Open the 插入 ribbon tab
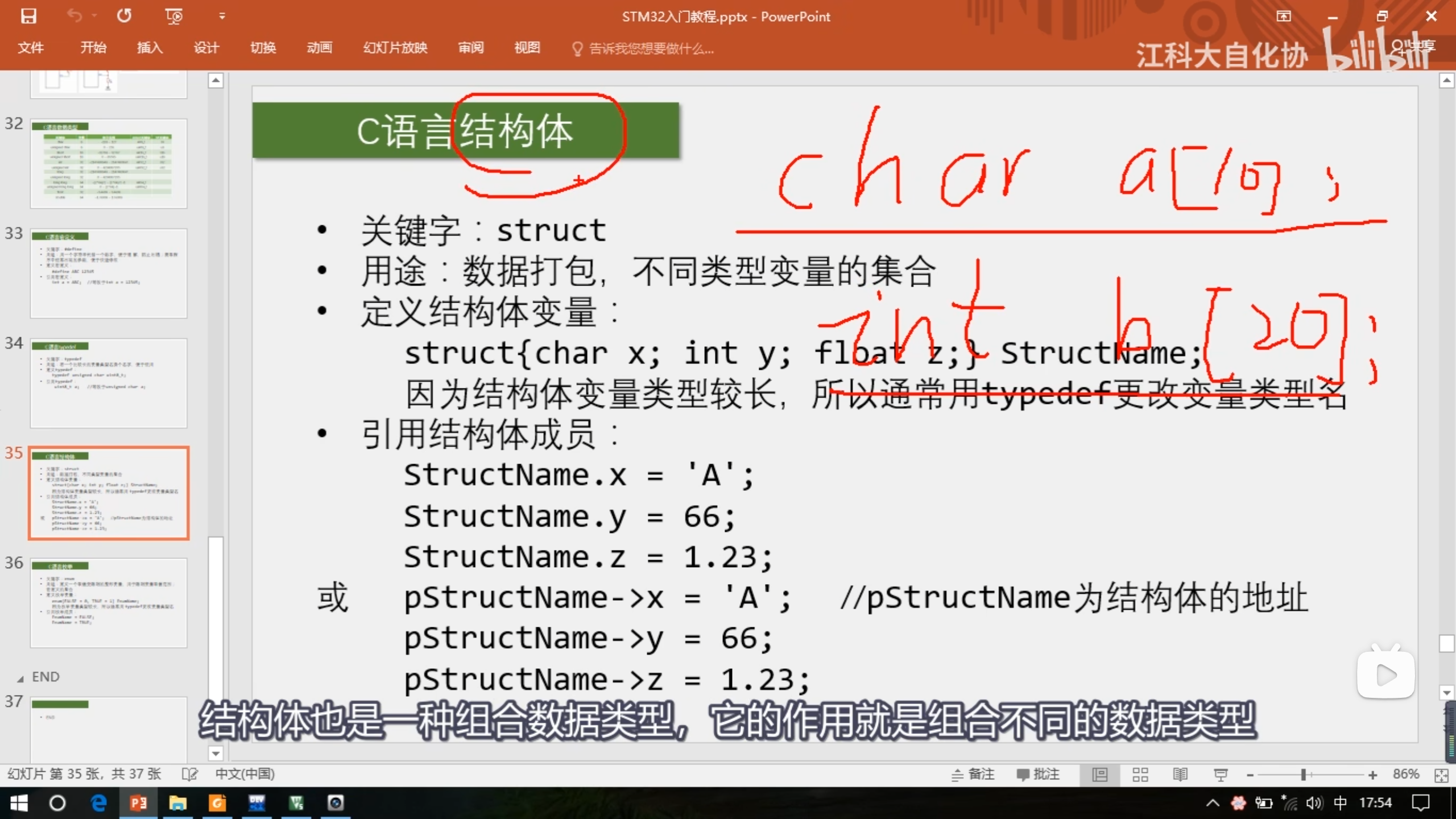This screenshot has height=819, width=1456. (150, 48)
